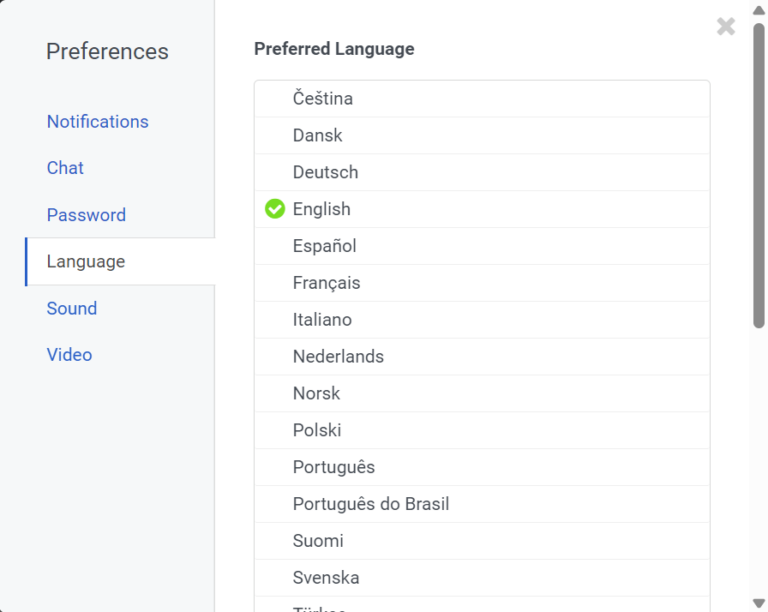
Task: Close the Preferences dialog with X
Action: 726,27
